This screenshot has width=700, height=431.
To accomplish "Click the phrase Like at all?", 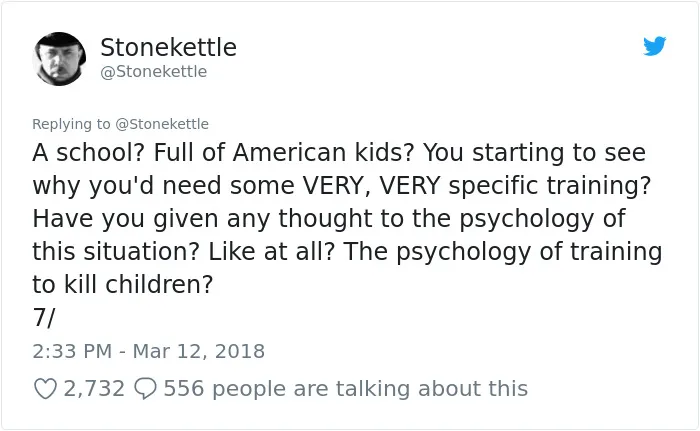I will click(271, 251).
